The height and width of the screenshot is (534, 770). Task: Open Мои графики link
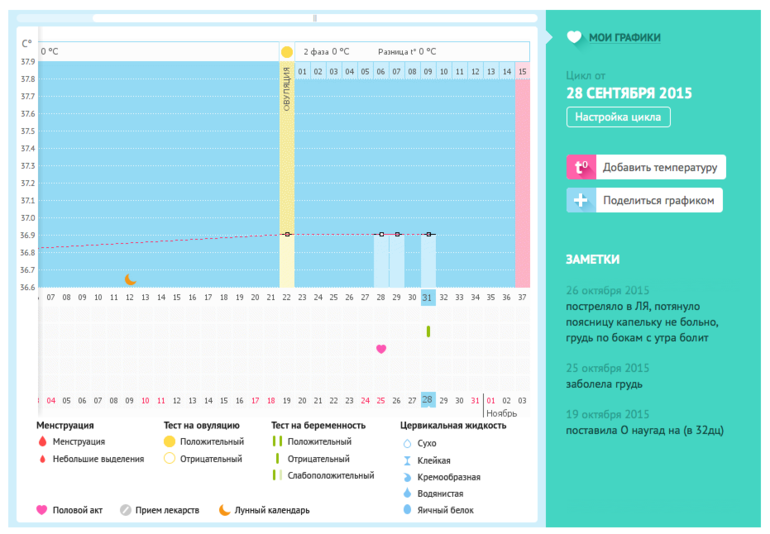[624, 37]
